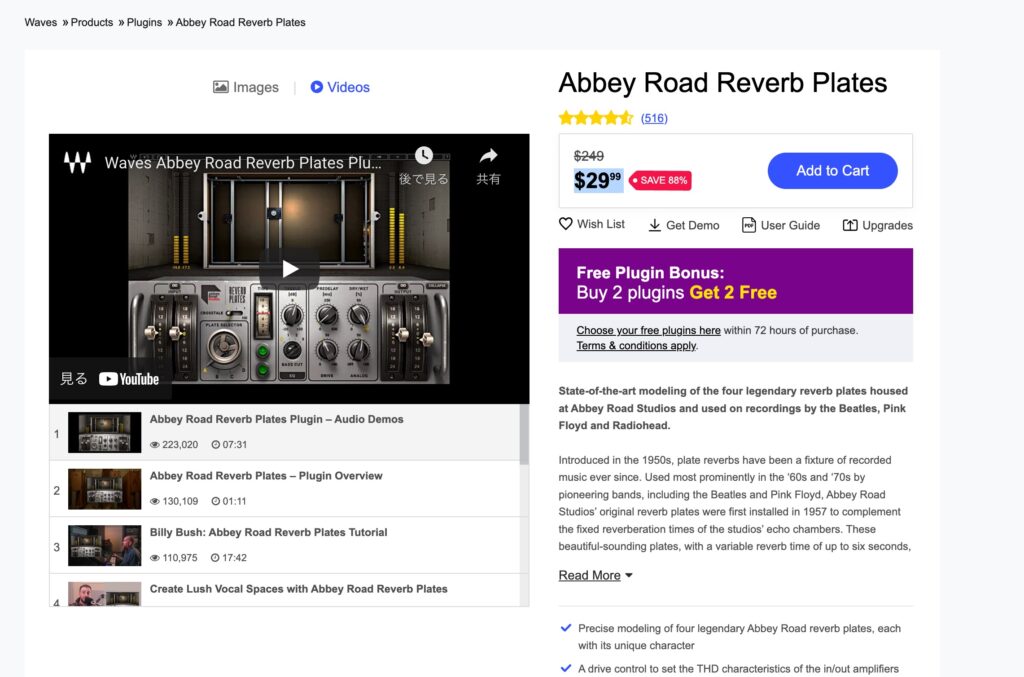1024x677 pixels.
Task: Select Audio Demos video thumbnail
Action: point(104,433)
